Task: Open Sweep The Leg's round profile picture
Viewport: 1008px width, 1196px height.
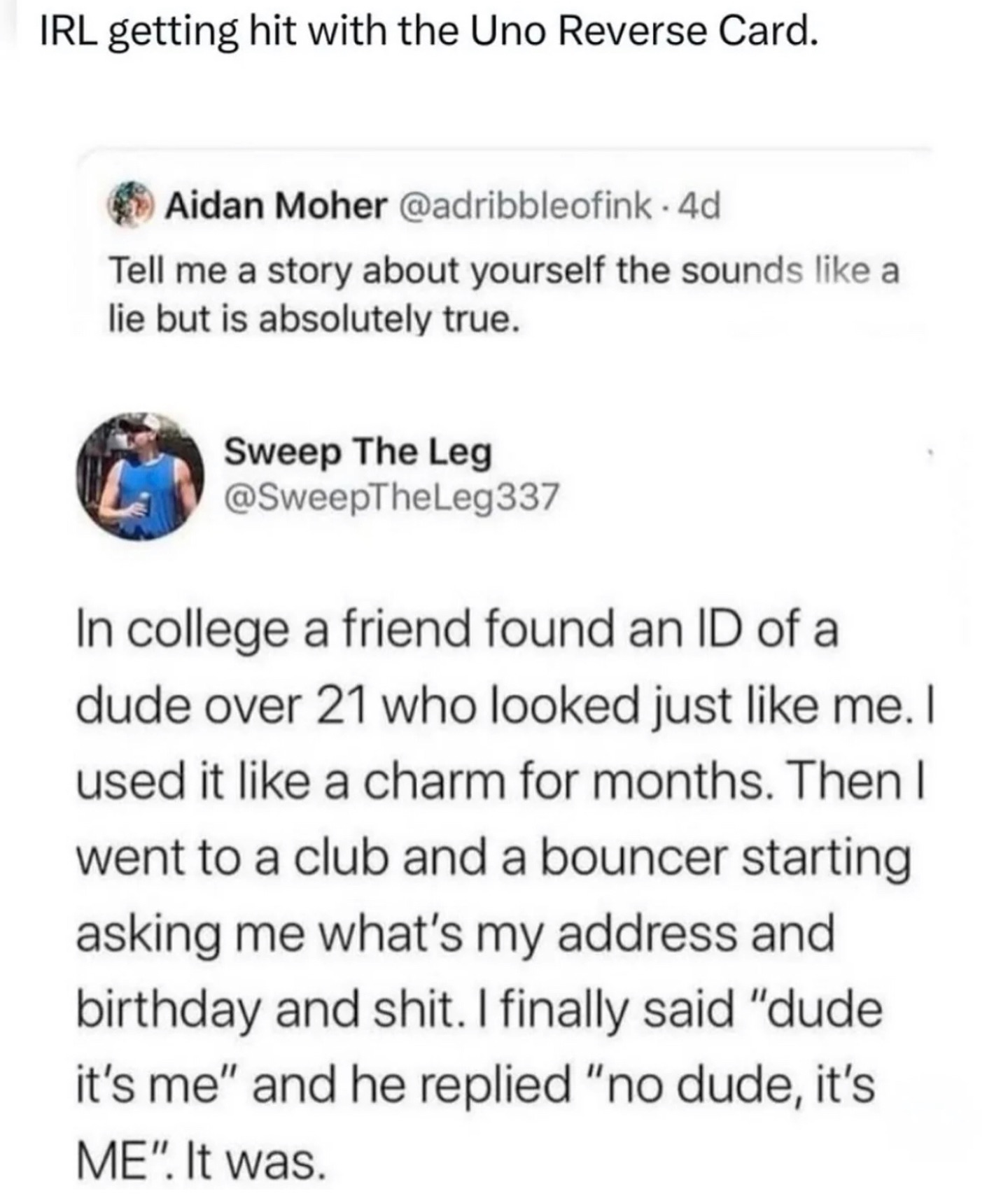Action: [140, 475]
